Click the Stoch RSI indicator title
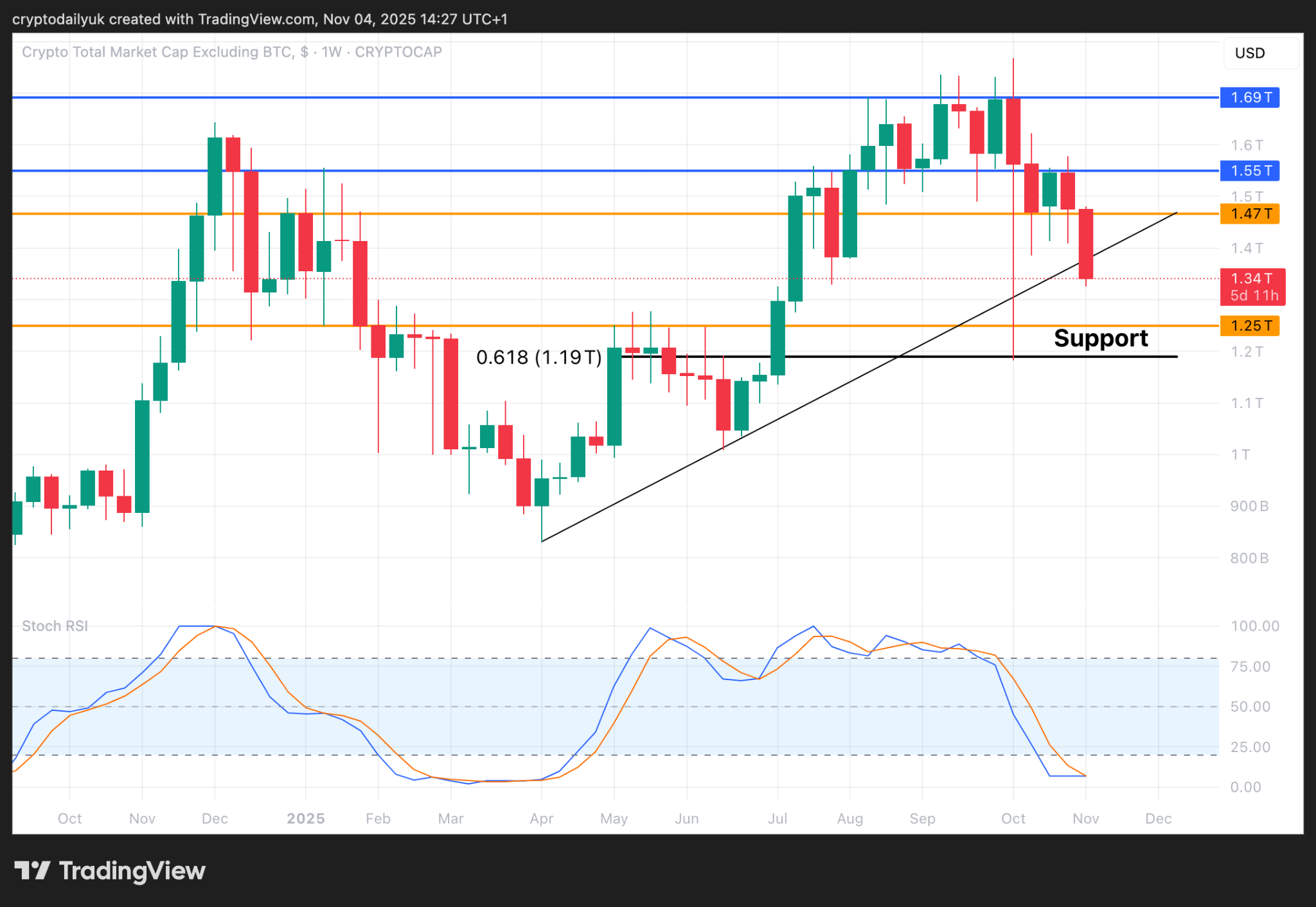This screenshot has height=907, width=1316. click(55, 626)
